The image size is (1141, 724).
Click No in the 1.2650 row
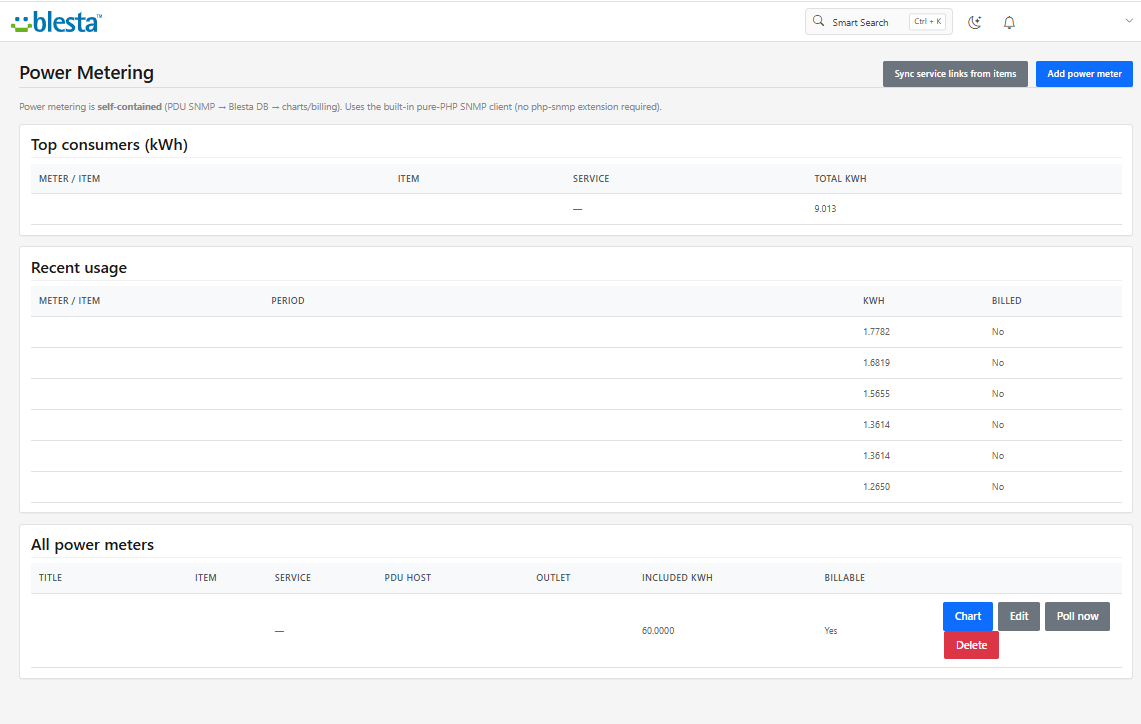click(998, 487)
